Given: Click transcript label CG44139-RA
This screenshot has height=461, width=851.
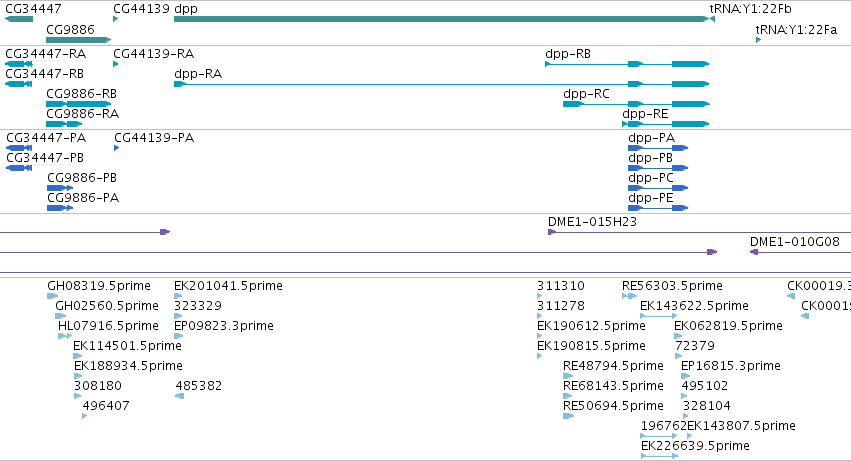Looking at the screenshot, I should point(154,54).
